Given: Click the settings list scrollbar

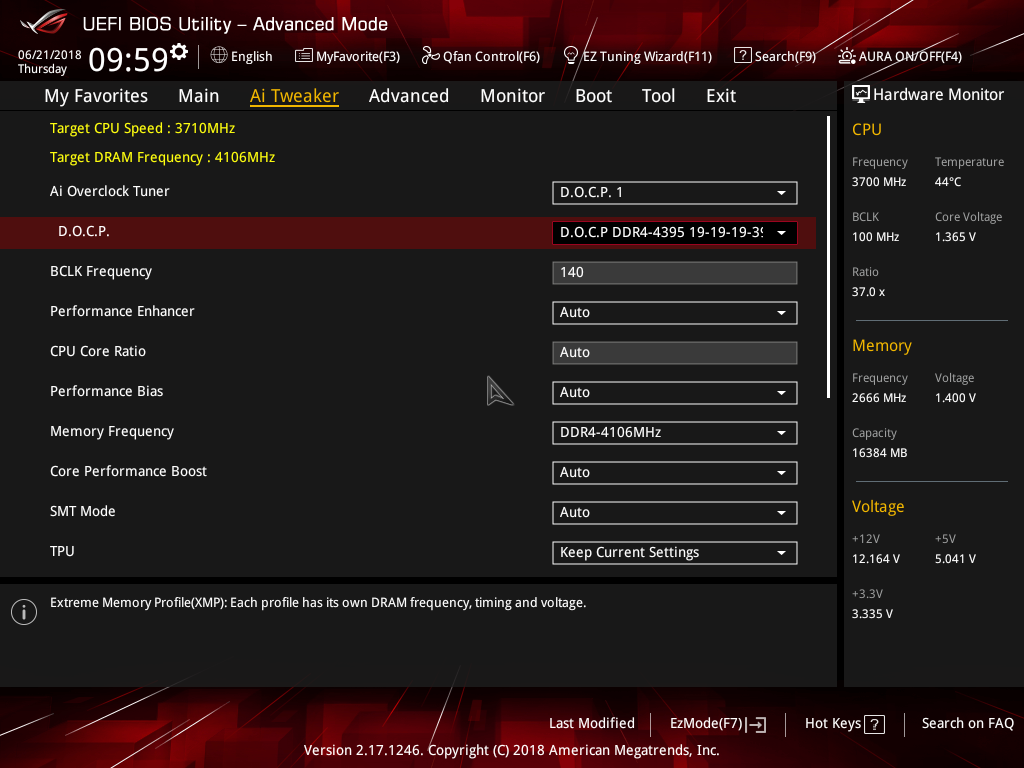Looking at the screenshot, I should click(x=828, y=257).
